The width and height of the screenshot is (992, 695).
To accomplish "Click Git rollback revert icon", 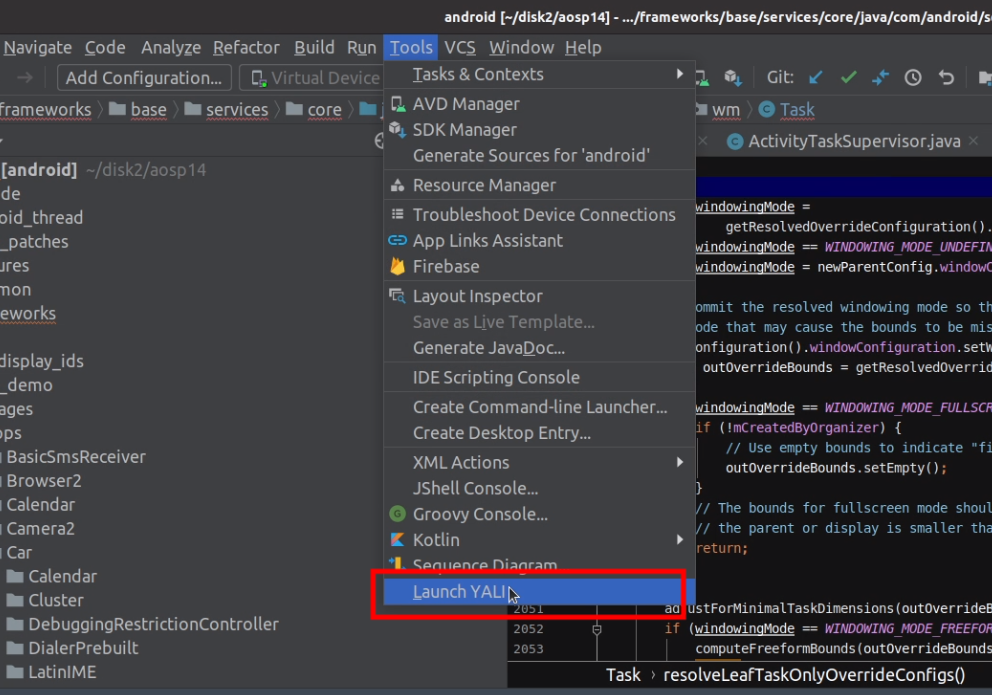I will point(946,77).
